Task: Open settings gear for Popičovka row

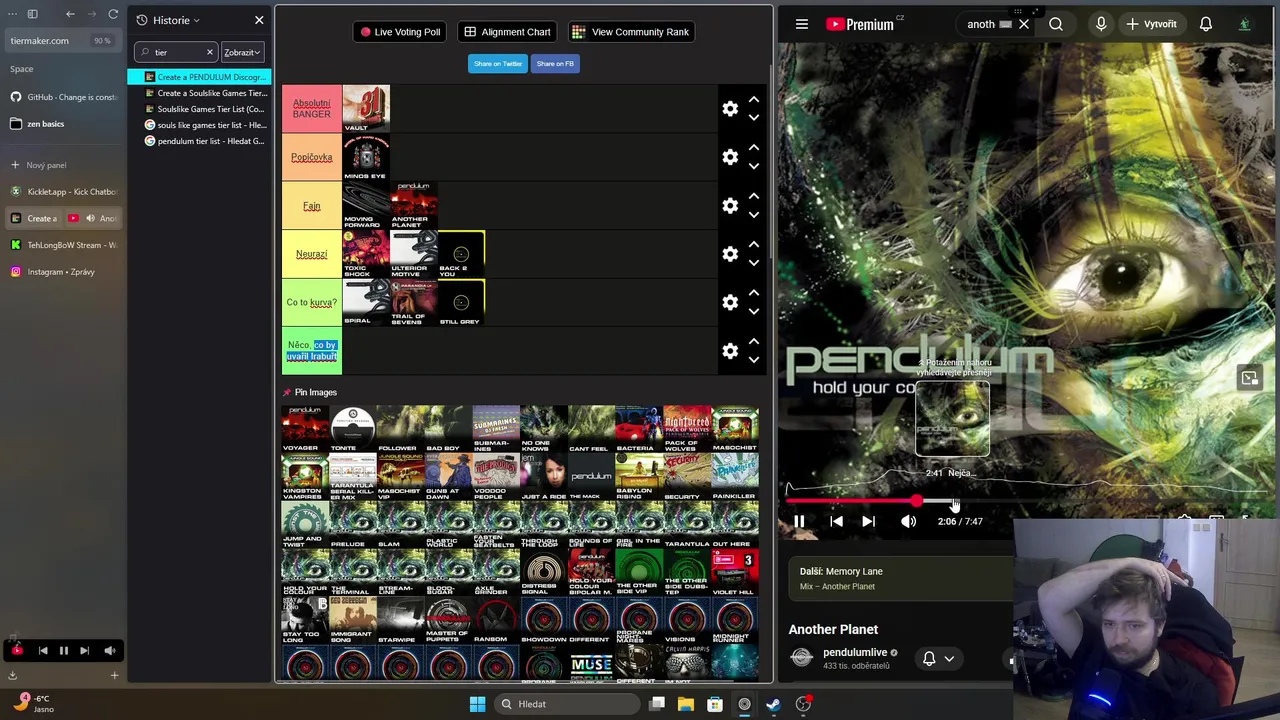Action: point(730,157)
